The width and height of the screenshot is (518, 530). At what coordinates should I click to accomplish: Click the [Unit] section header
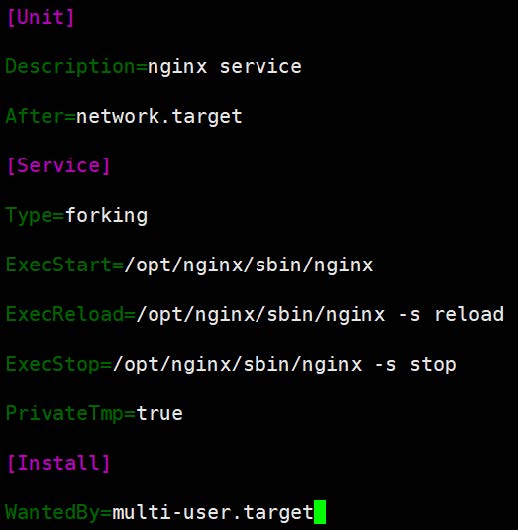40,17
